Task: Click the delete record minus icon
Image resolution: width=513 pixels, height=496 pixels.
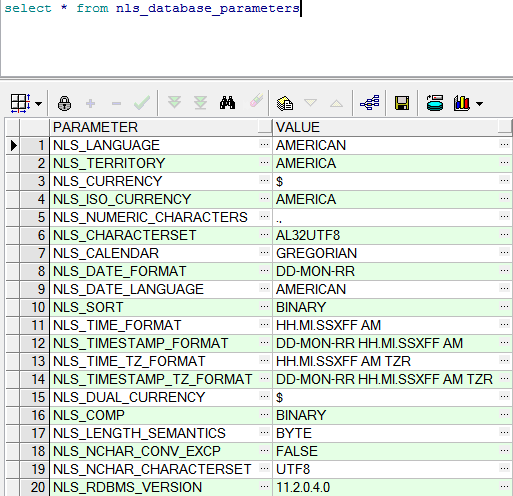Action: [x=116, y=104]
